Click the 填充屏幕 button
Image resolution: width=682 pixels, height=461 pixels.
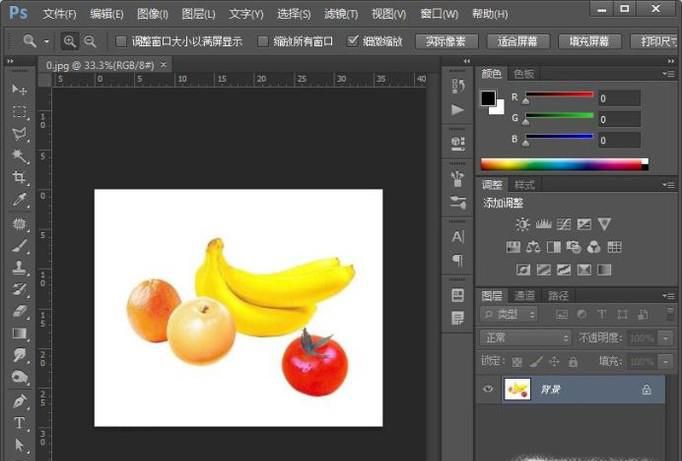click(590, 42)
